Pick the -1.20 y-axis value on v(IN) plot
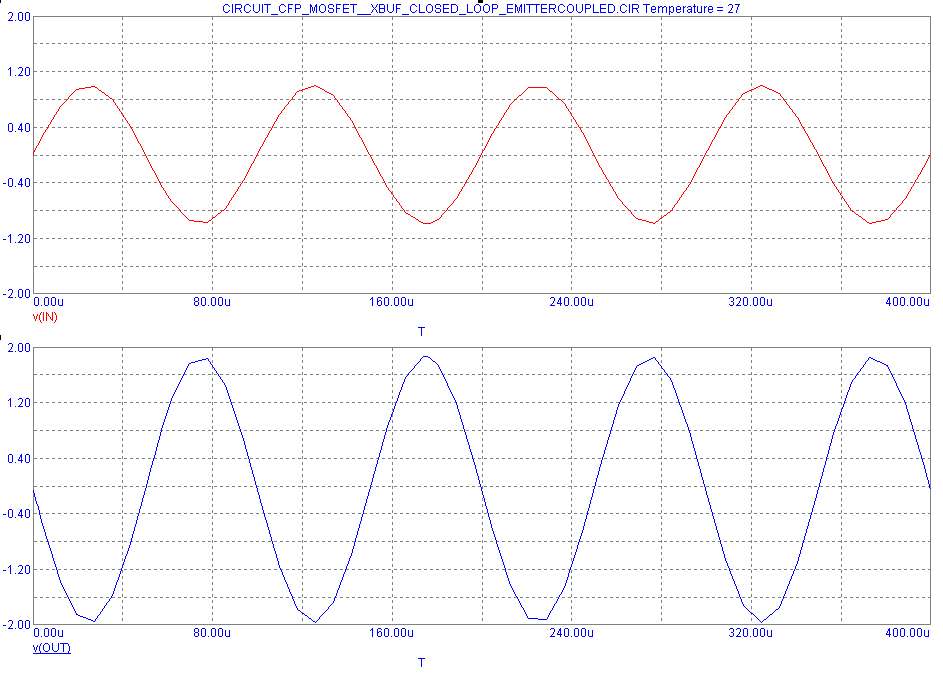Screen dimensions: 943x673 (x=17, y=239)
